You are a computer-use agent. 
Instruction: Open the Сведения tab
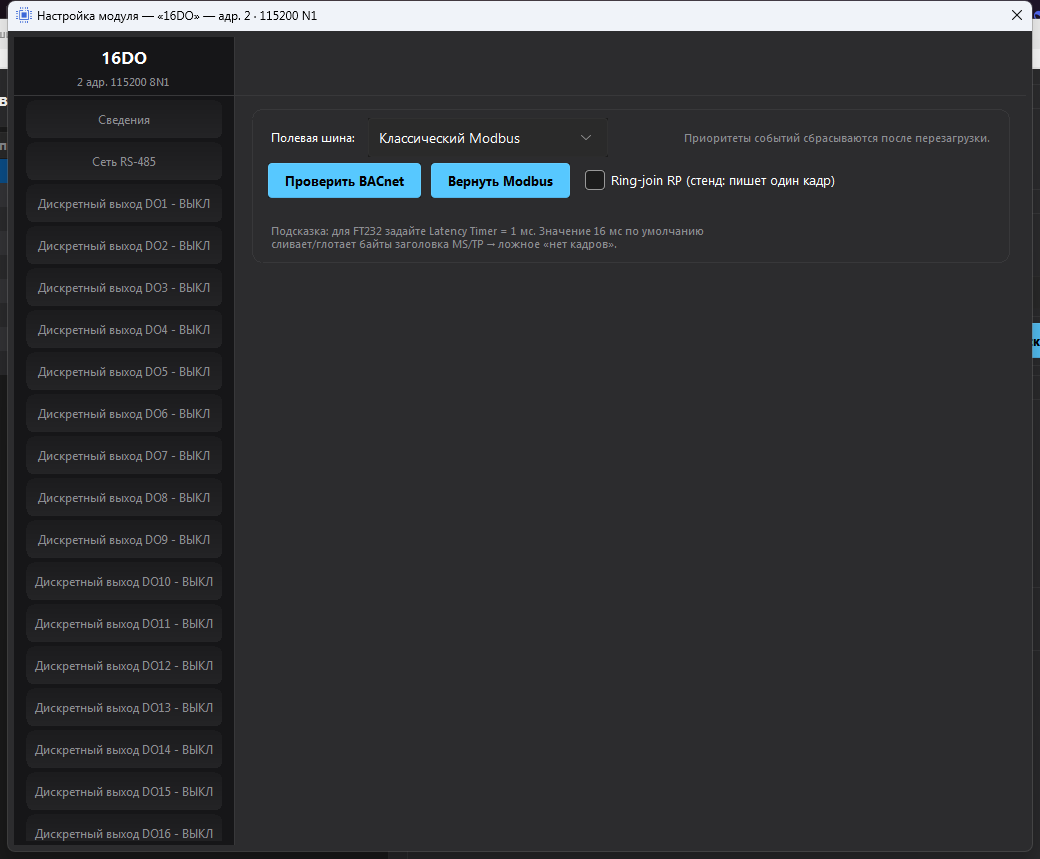124,120
